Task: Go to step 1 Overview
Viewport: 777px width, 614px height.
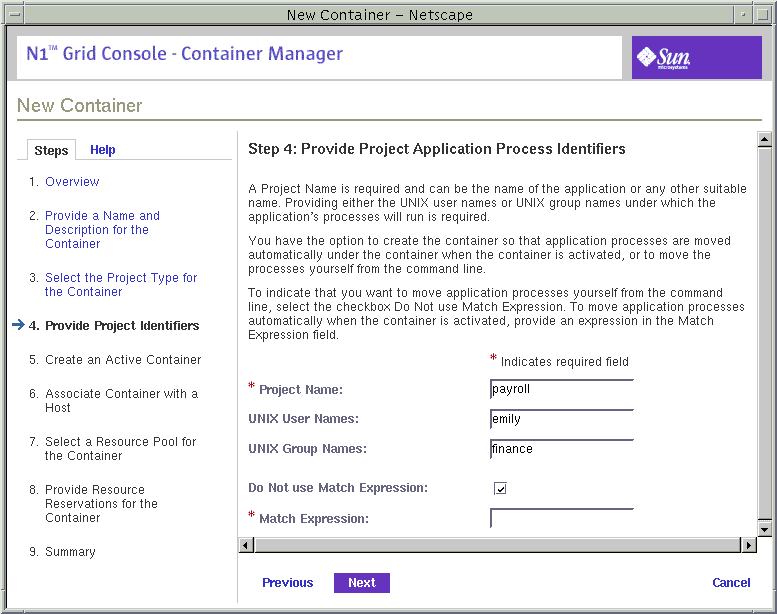Action: tap(72, 182)
